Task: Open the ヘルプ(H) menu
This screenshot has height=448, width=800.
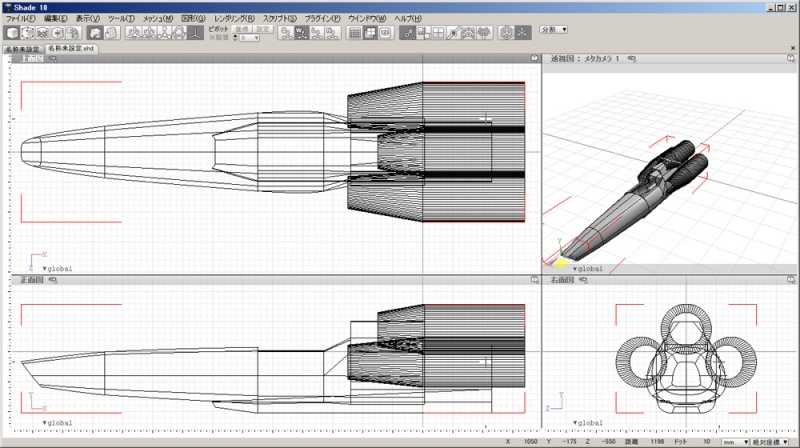Action: 408,18
